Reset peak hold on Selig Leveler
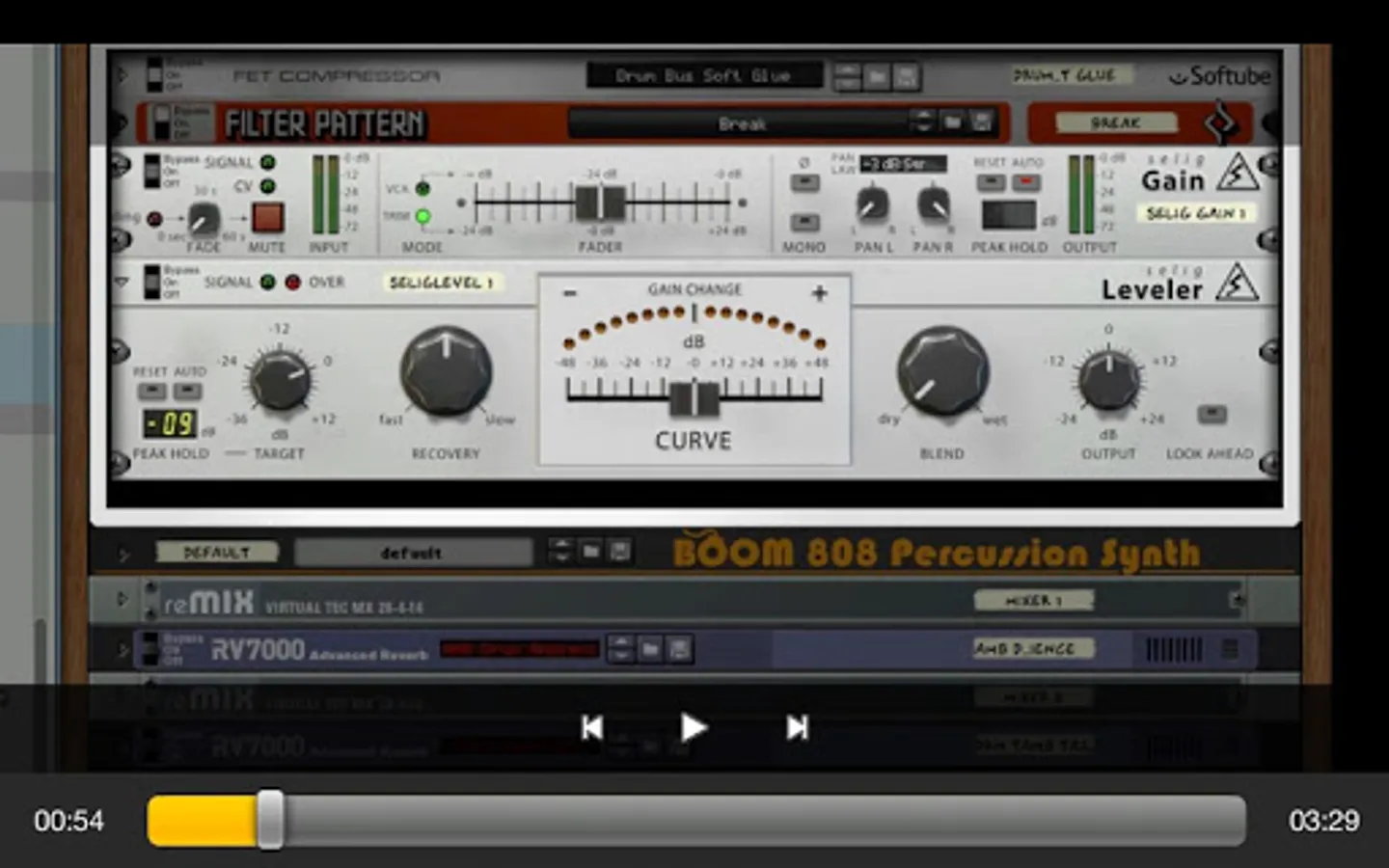 (x=150, y=392)
